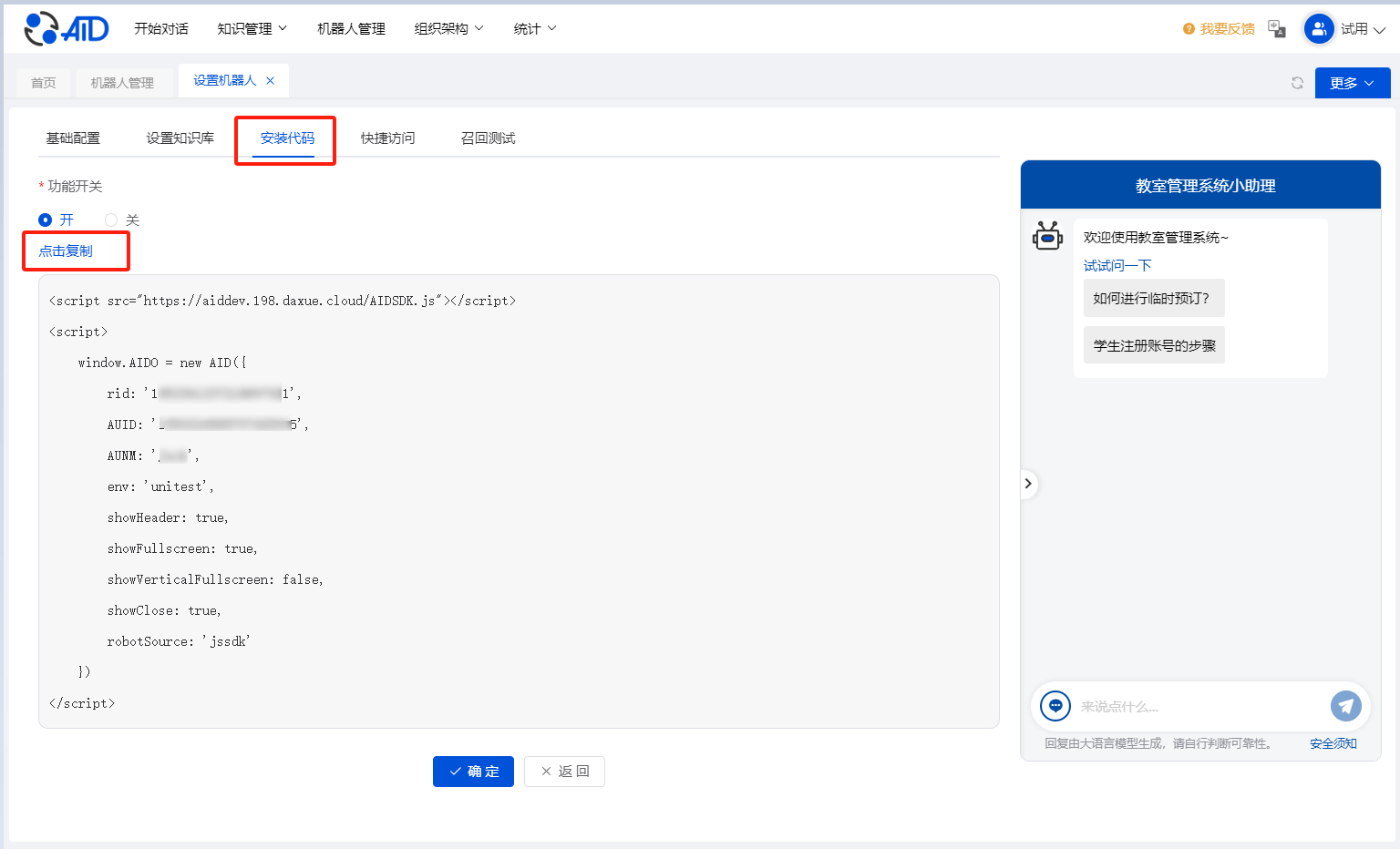Click suggestion 如何进行临时预订?
Screen dimensions: 1400x849
[x=1153, y=299]
